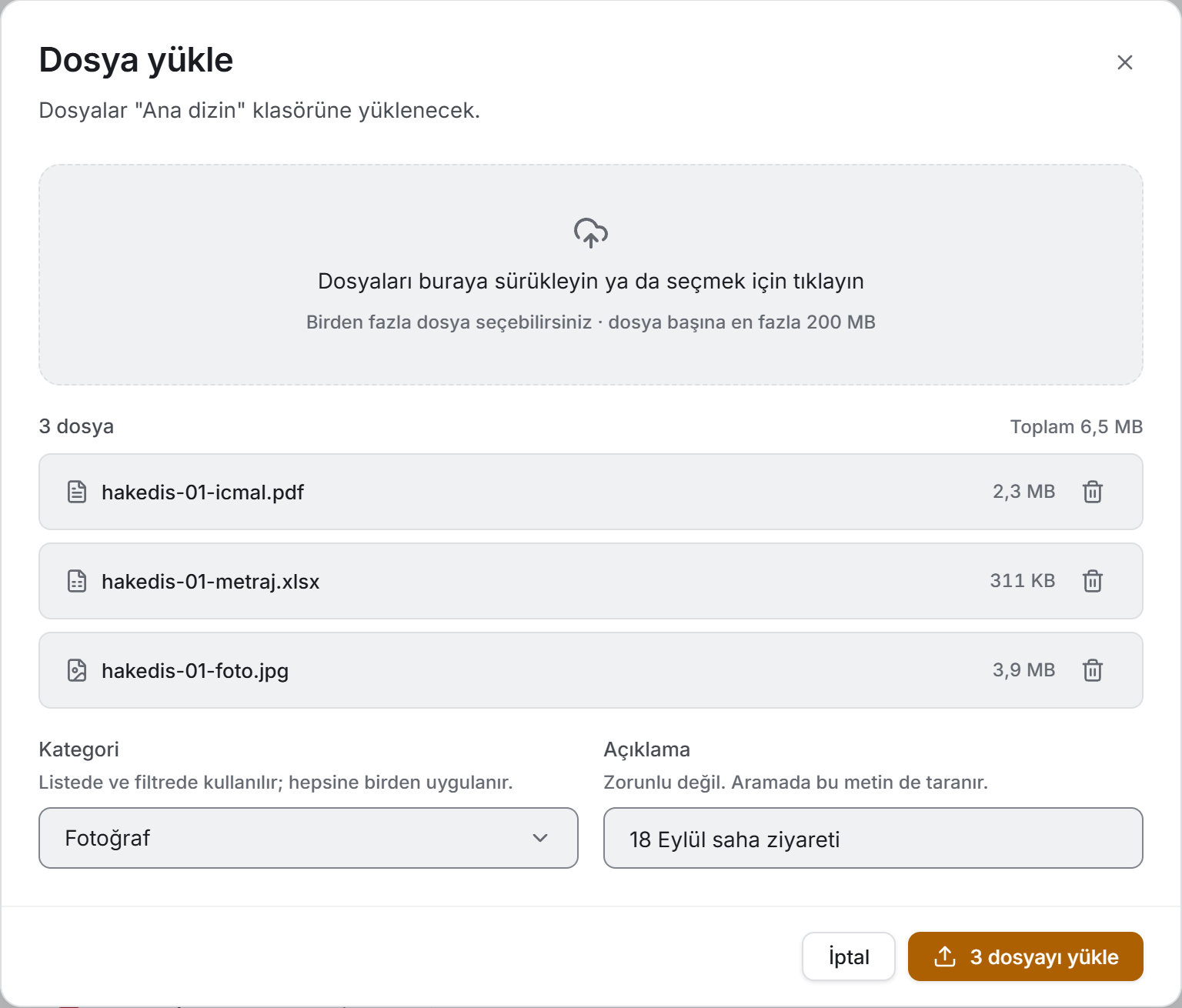This screenshot has height=1008, width=1182.
Task: Click the 3,9 MB size value
Action: coord(1023,670)
